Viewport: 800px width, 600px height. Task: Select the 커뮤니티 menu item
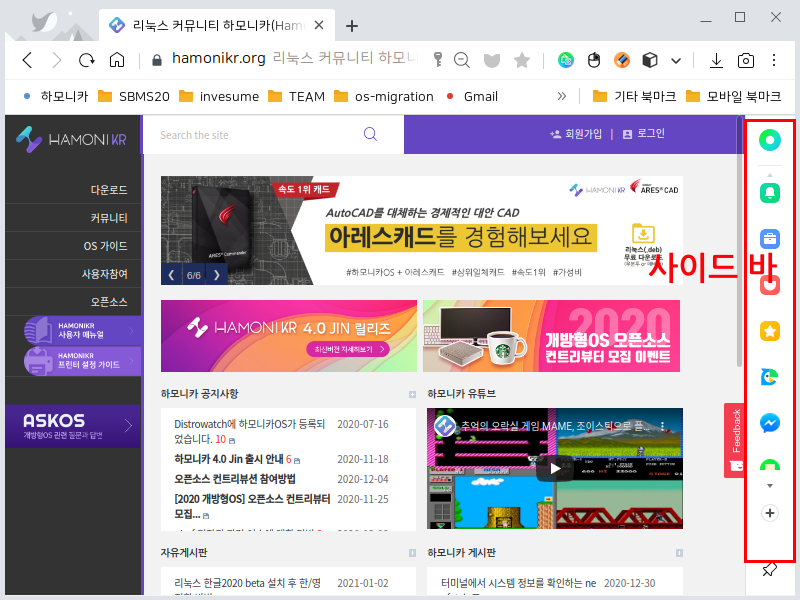[109, 217]
